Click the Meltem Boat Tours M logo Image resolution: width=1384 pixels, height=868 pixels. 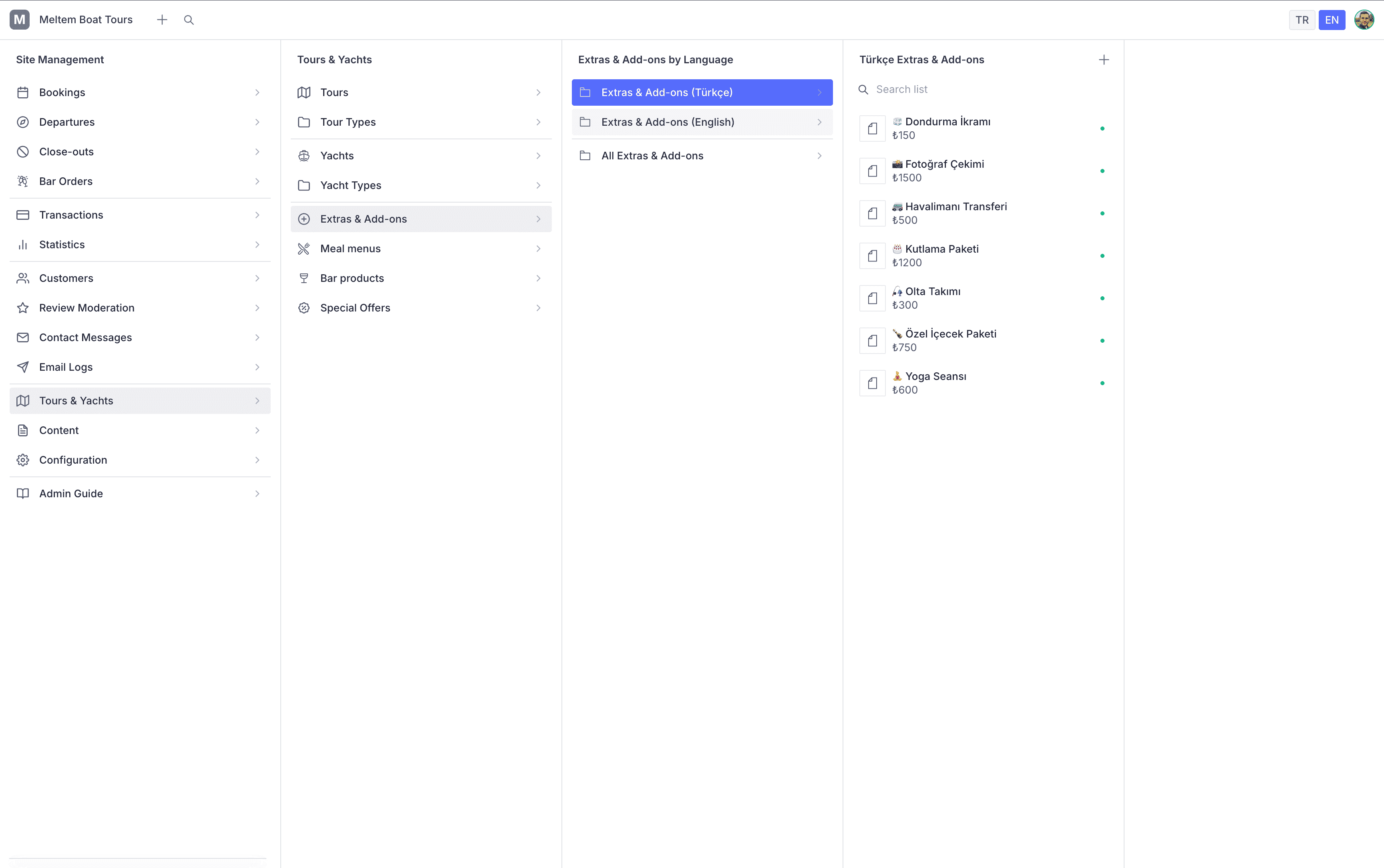20,20
